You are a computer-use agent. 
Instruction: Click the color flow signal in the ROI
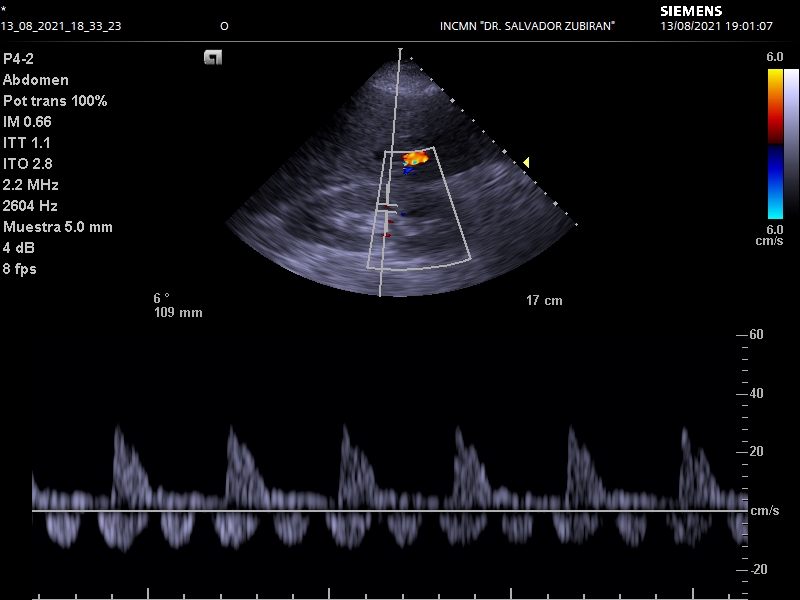(x=413, y=157)
